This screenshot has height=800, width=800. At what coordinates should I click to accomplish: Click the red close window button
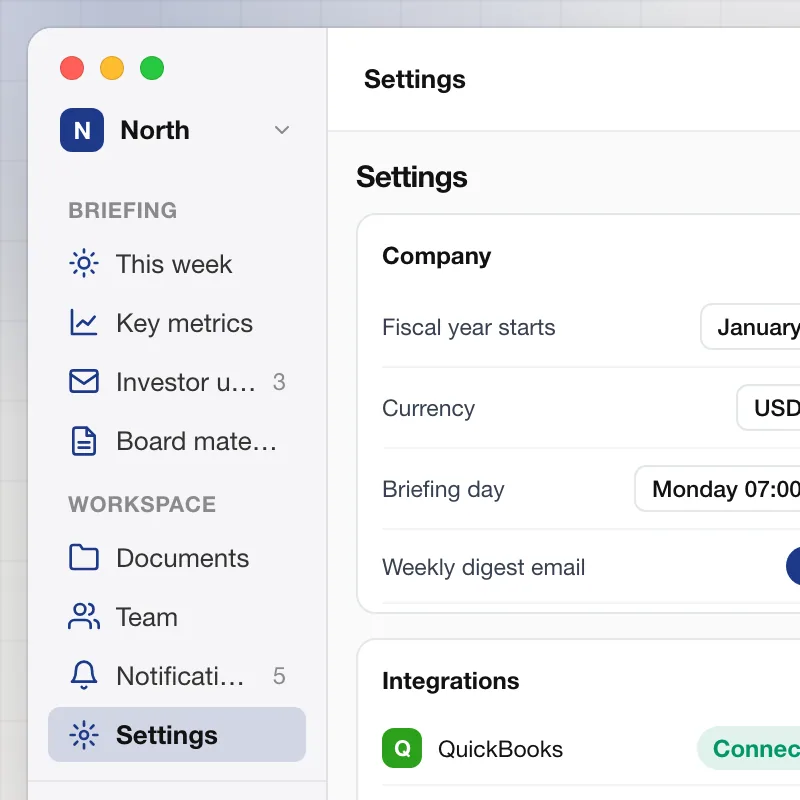(72, 68)
